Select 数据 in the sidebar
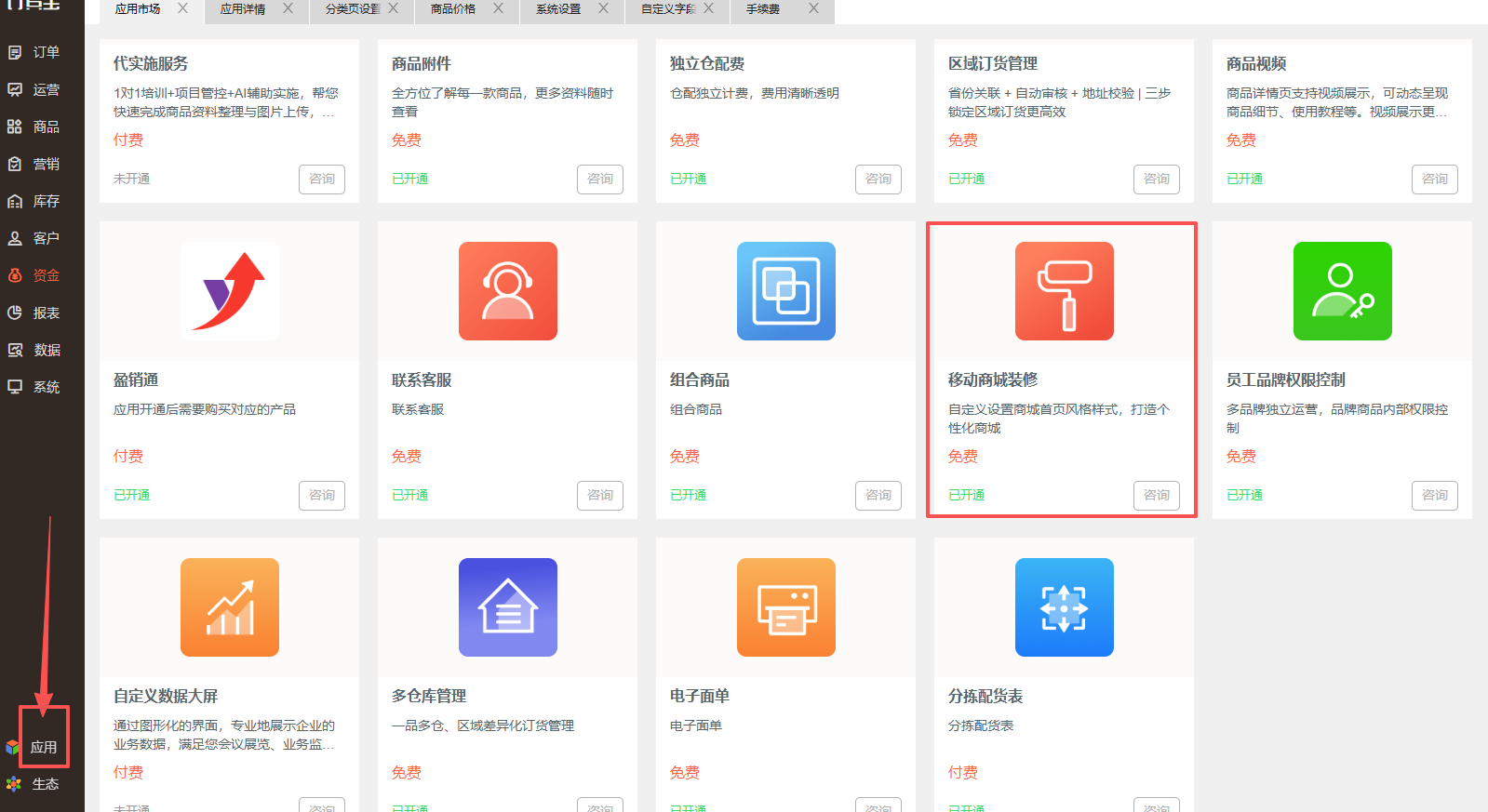1488x812 pixels. [34, 350]
